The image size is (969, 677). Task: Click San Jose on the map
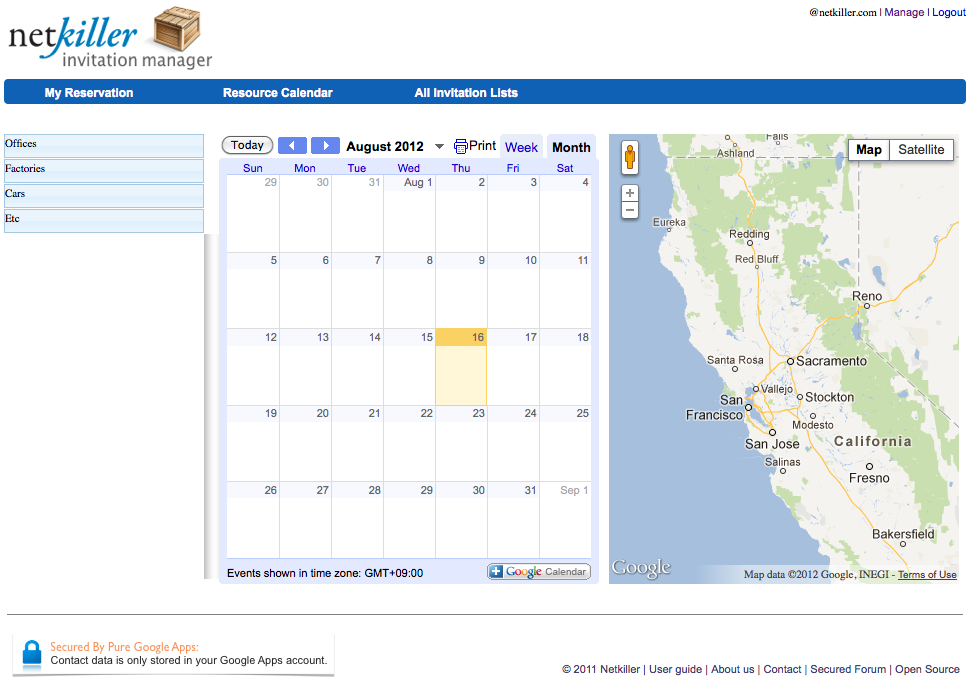[772, 444]
